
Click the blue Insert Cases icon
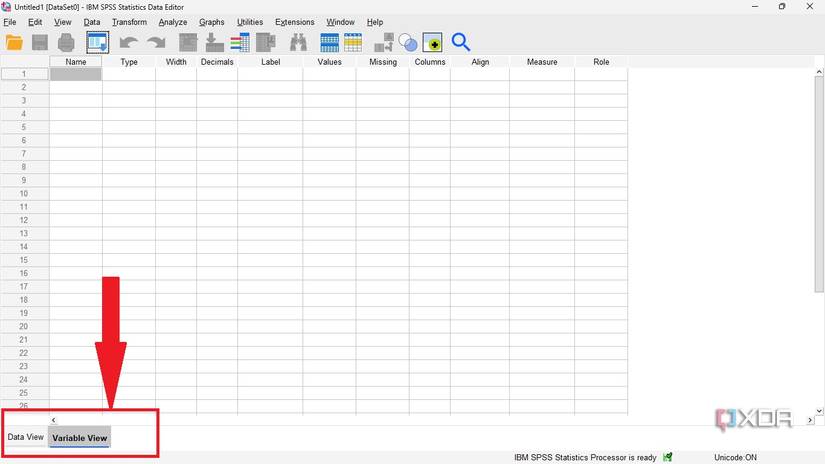(x=329, y=43)
